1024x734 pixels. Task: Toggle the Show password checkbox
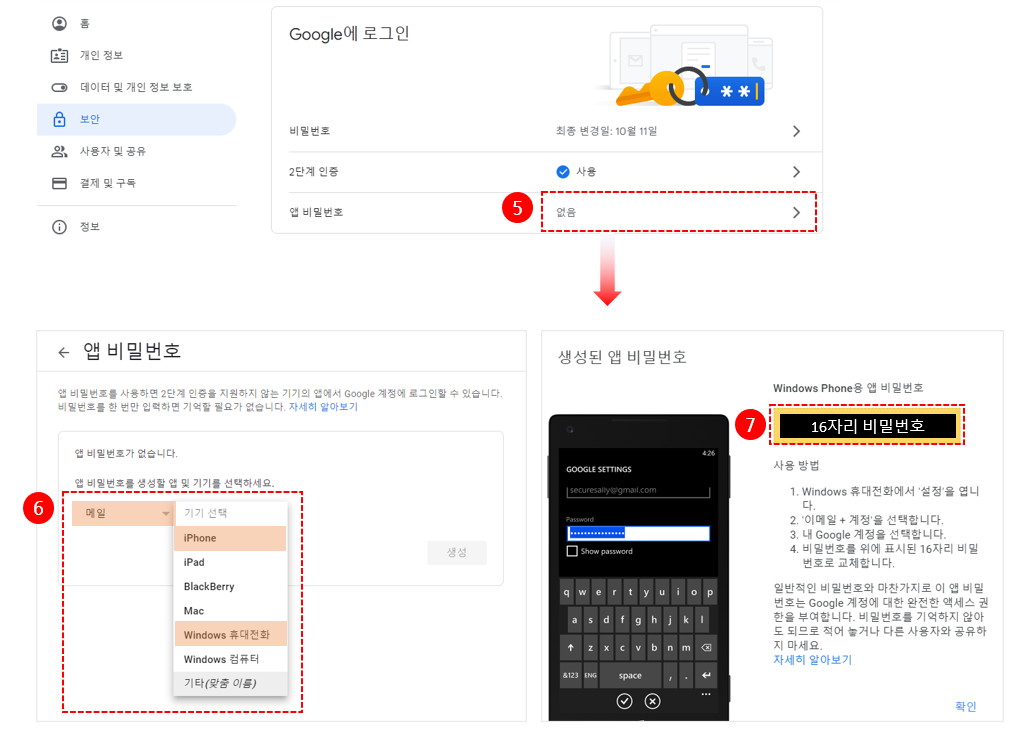pos(572,551)
